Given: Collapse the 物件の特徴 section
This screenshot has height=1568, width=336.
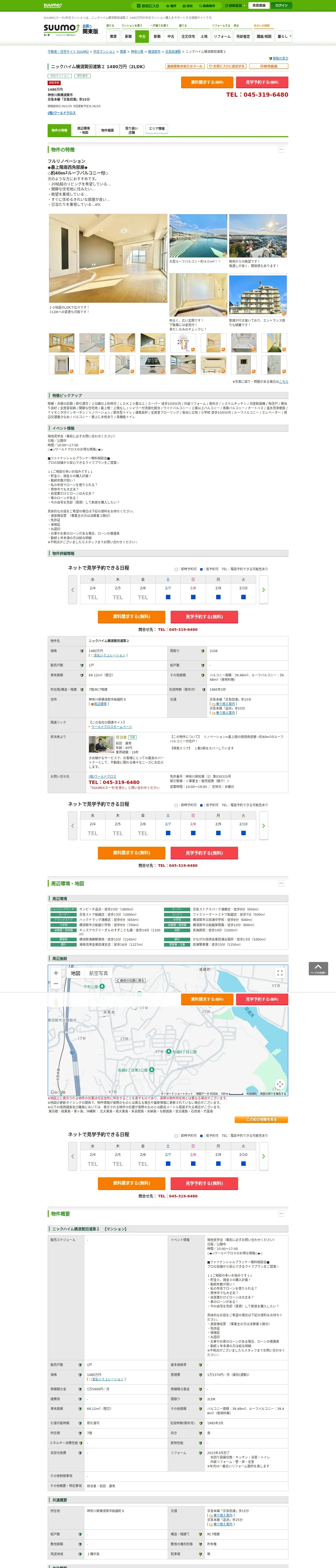Looking at the screenshot, I should (281, 150).
